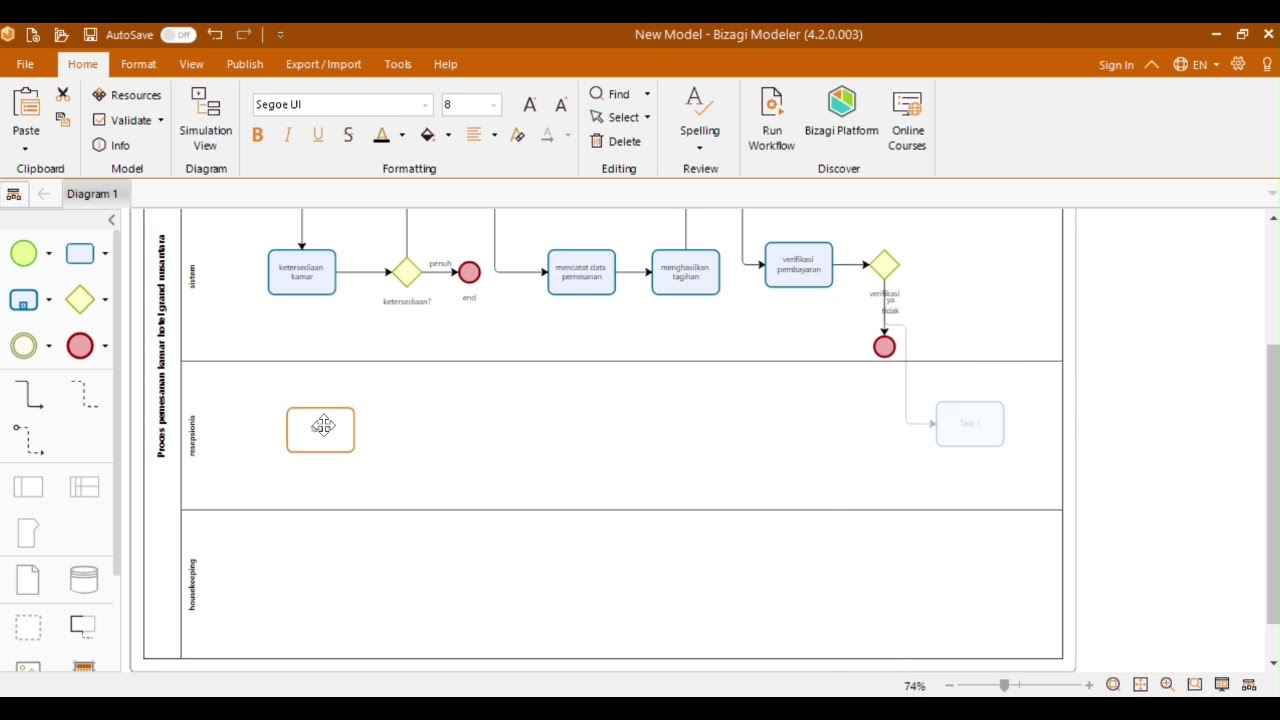Apply bold formatting with B
This screenshot has width=1280, height=720.
258,135
